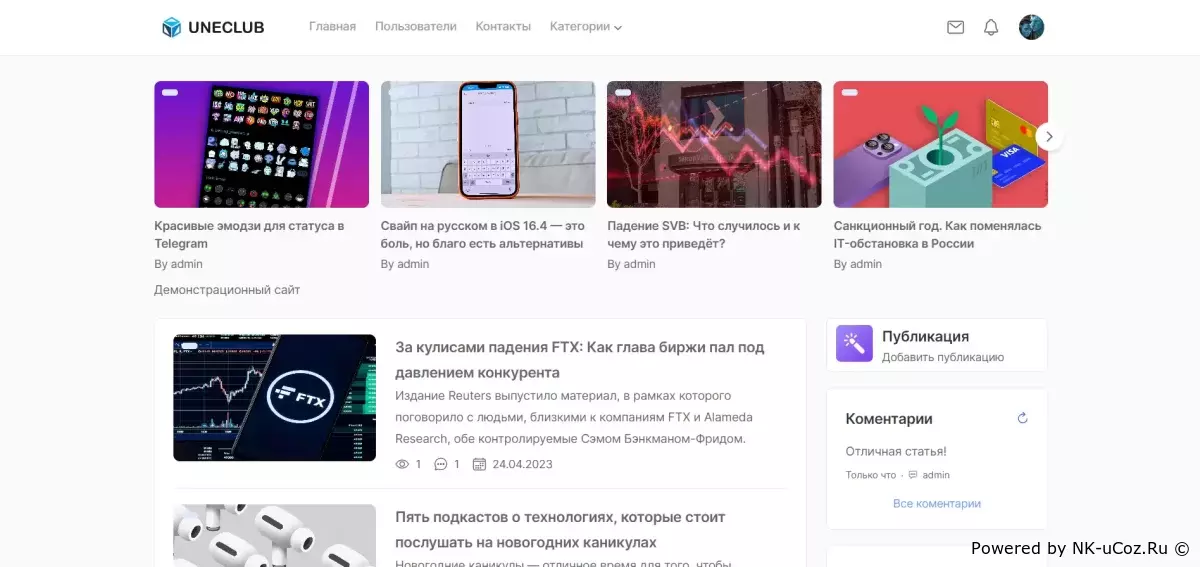Image resolution: width=1200 pixels, height=567 pixels.
Task: Open the FTX article headline
Action: pos(580,360)
